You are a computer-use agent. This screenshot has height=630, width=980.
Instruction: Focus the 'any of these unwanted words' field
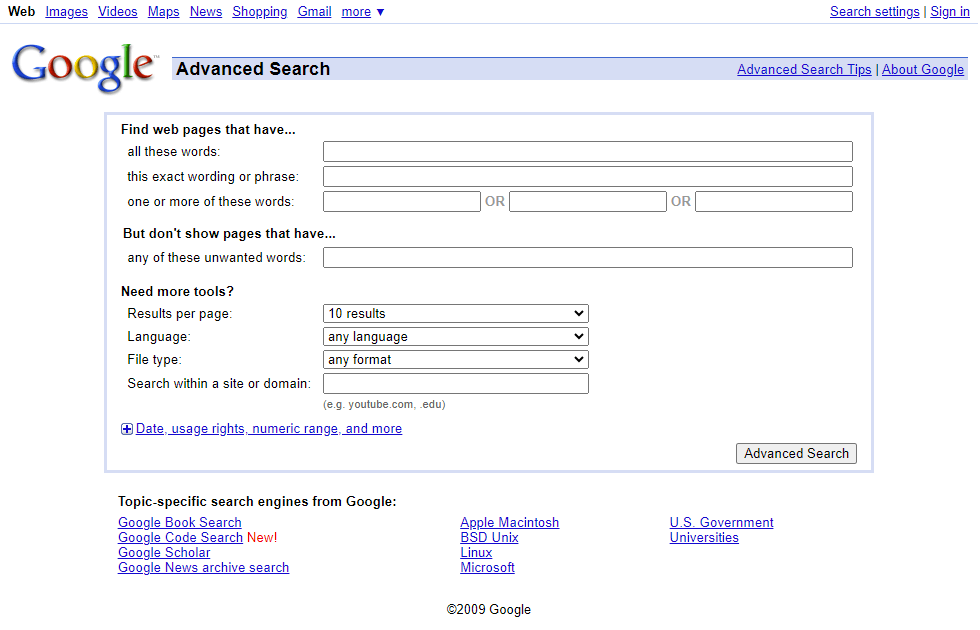point(588,258)
